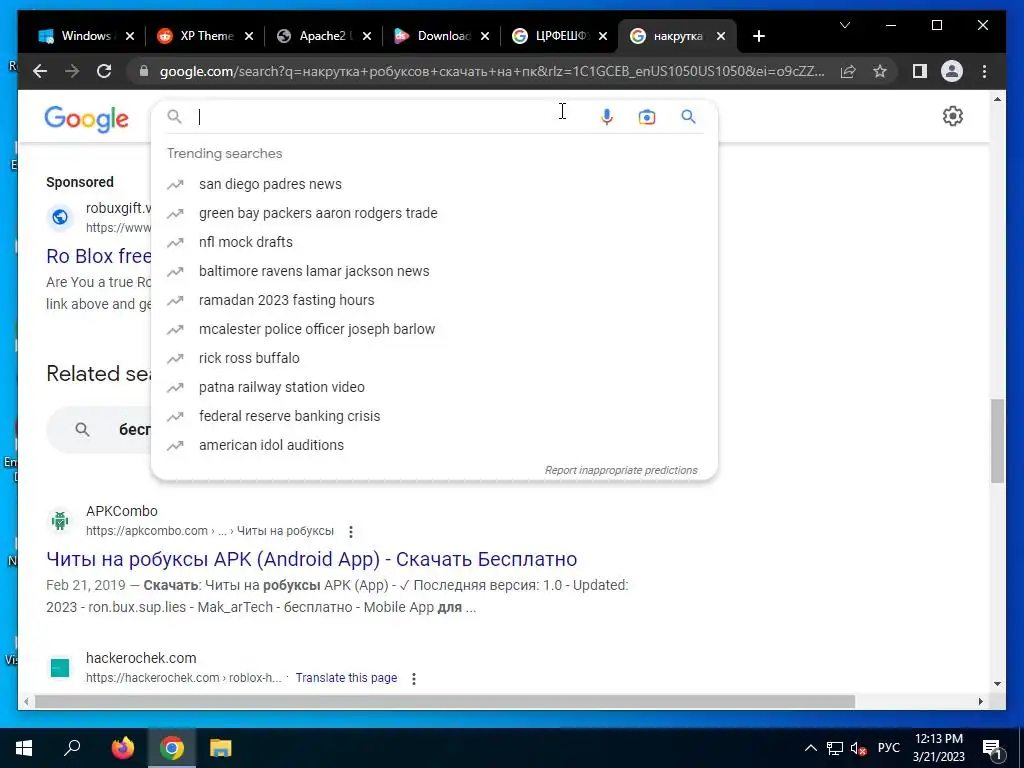Click the Google logo
This screenshot has height=768, width=1024.
(x=86, y=118)
